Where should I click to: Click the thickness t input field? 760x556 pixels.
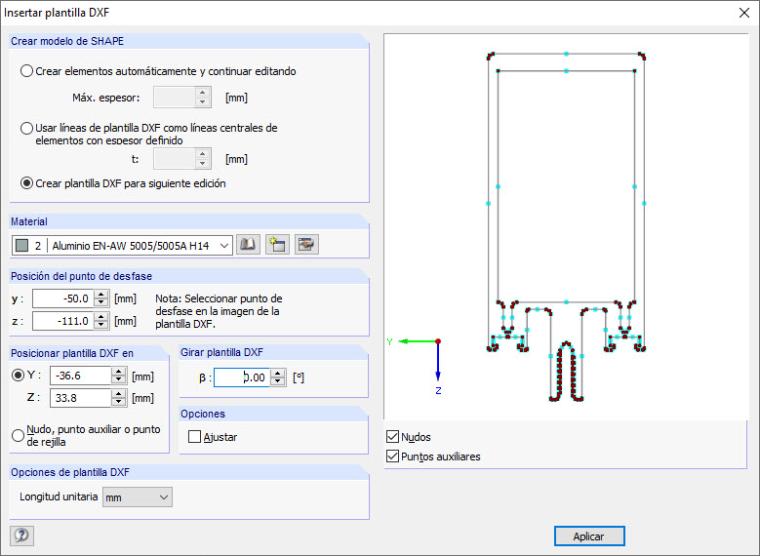coord(174,159)
